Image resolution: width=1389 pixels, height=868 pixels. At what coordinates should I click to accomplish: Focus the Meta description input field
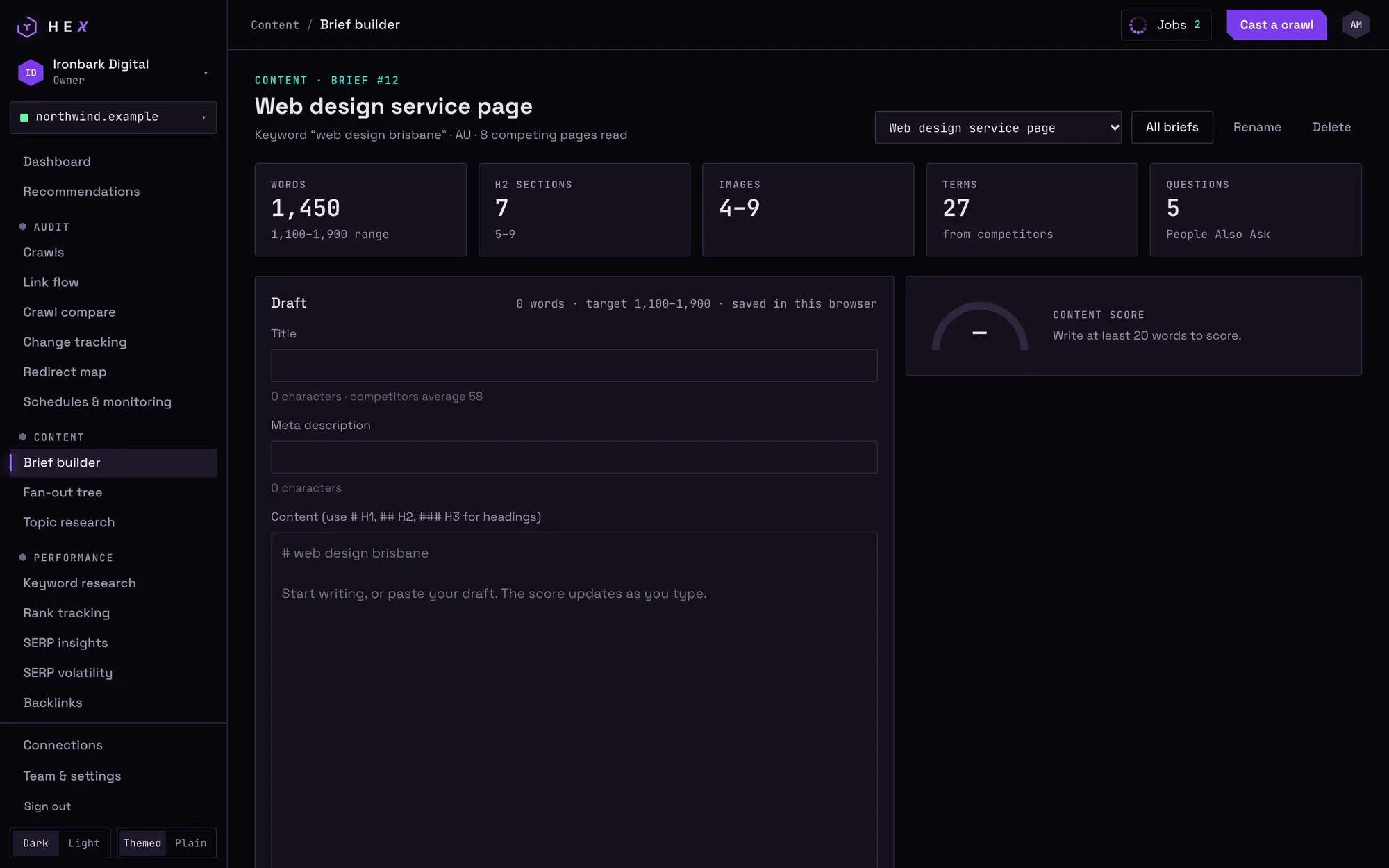[574, 457]
